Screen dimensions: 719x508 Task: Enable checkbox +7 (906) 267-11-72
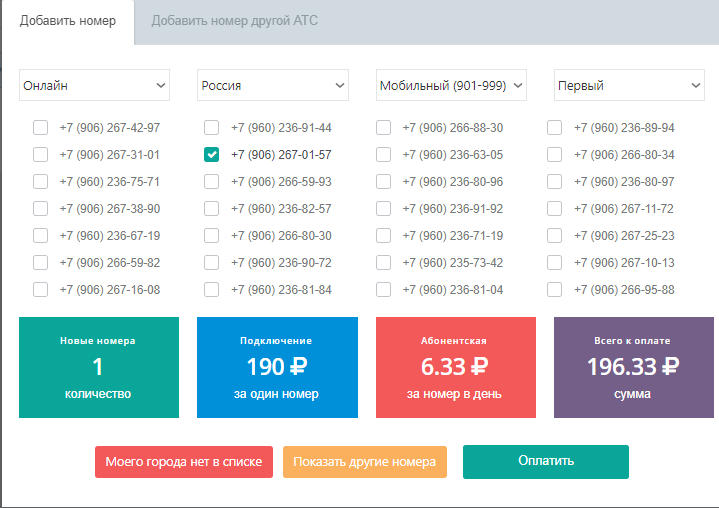pyautogui.click(x=554, y=209)
